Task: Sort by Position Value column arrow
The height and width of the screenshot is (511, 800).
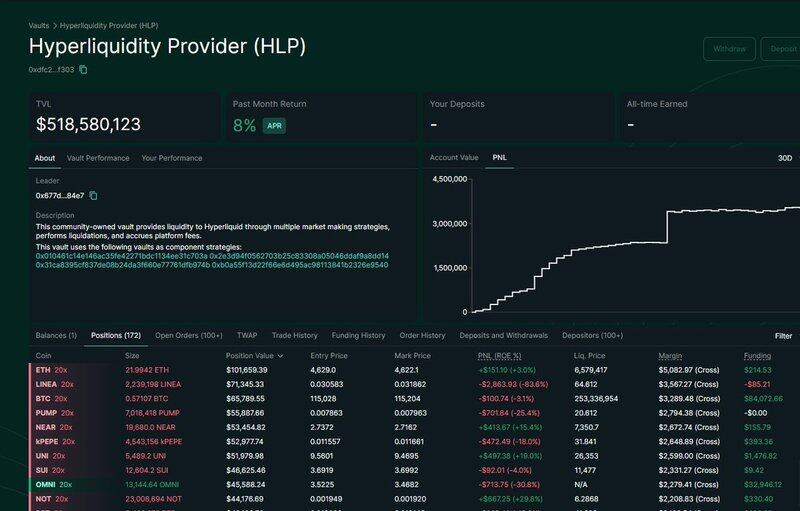Action: click(280, 356)
